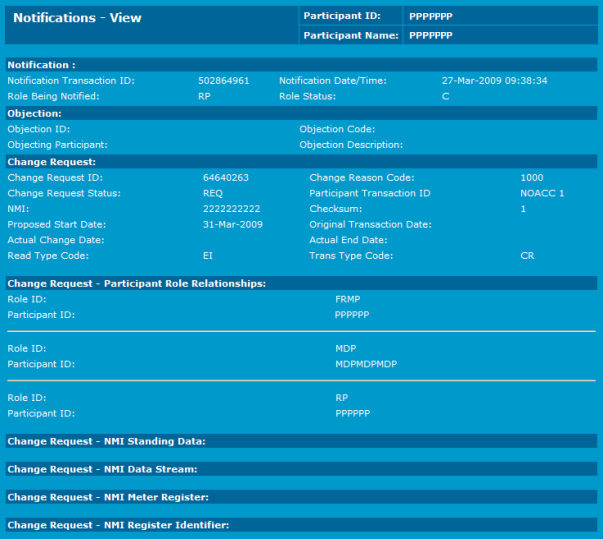Expand the Change Request - NMI Register Identifier section
603x539 pixels.
click(x=118, y=525)
